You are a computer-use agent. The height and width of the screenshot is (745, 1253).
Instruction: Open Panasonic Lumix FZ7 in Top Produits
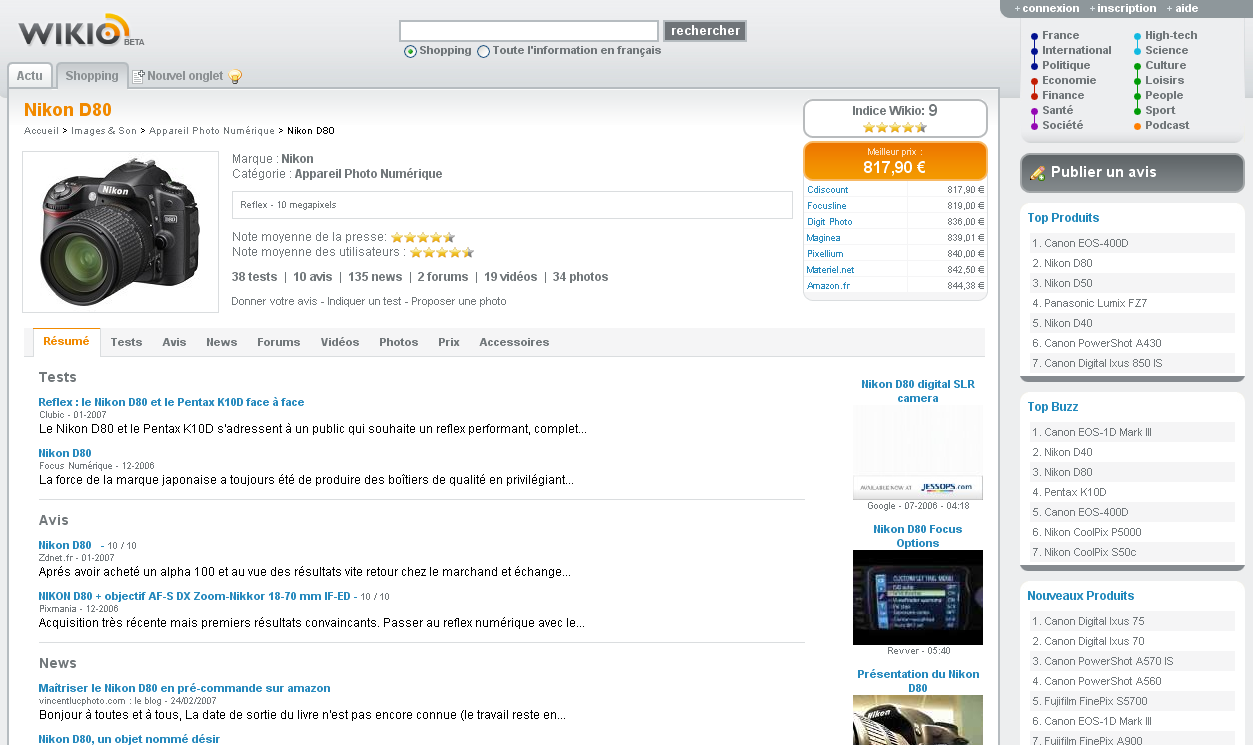click(1095, 303)
